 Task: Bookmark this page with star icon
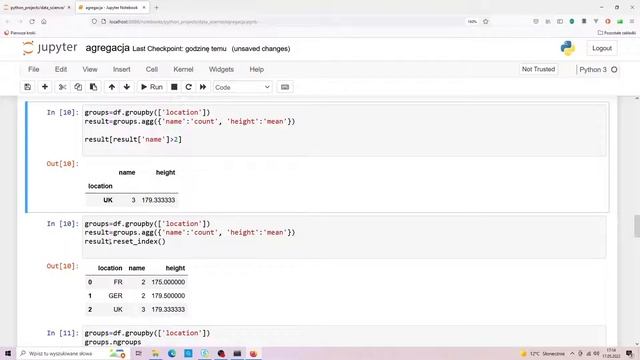tap(486, 22)
